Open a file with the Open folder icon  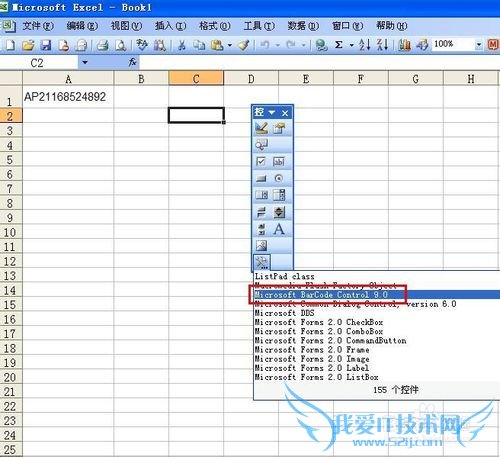point(28,45)
